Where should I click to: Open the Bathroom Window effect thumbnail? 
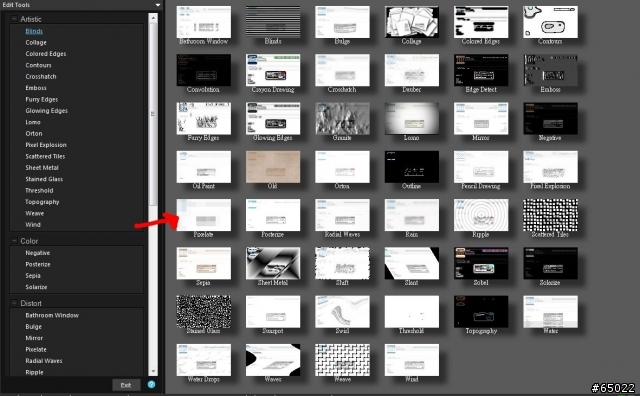pos(204,22)
